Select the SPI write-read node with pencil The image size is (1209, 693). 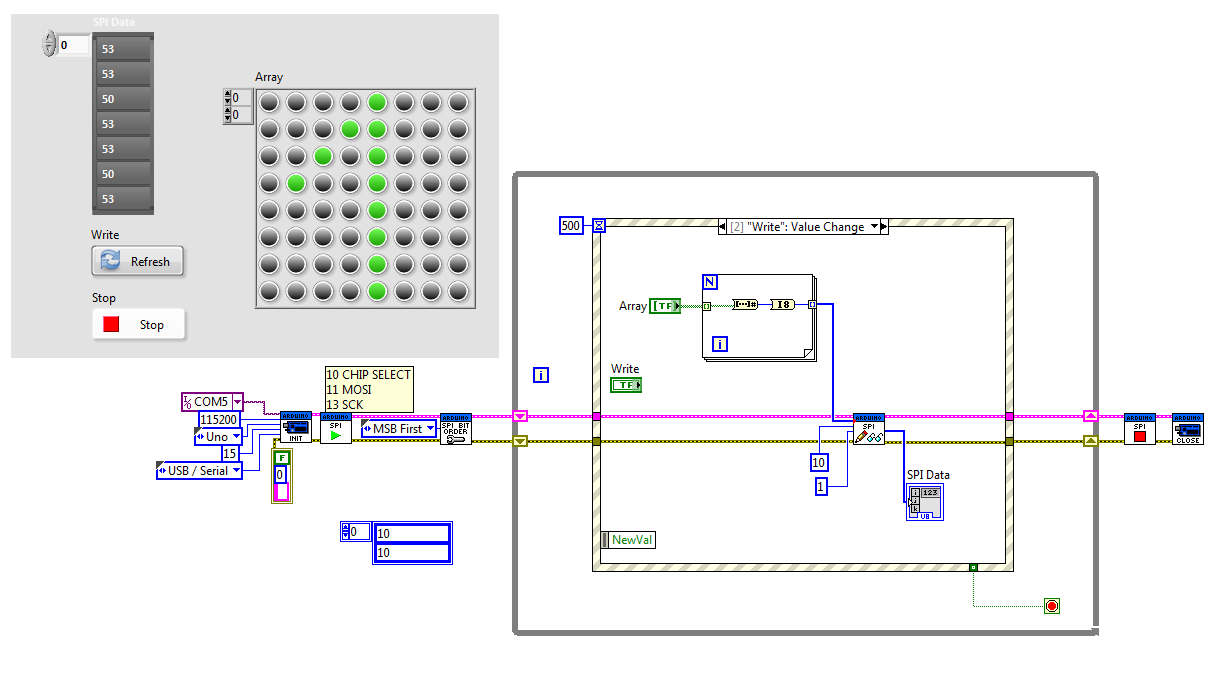click(869, 428)
